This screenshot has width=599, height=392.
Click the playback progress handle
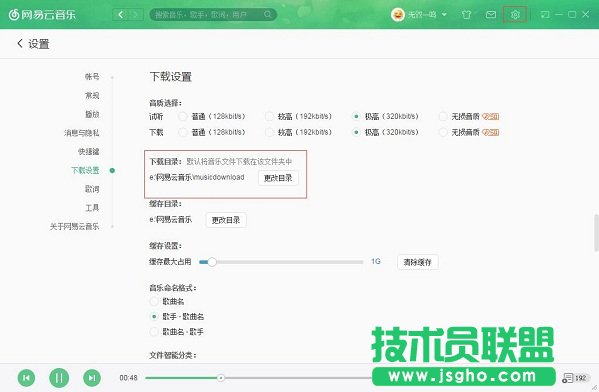pyautogui.click(x=221, y=378)
